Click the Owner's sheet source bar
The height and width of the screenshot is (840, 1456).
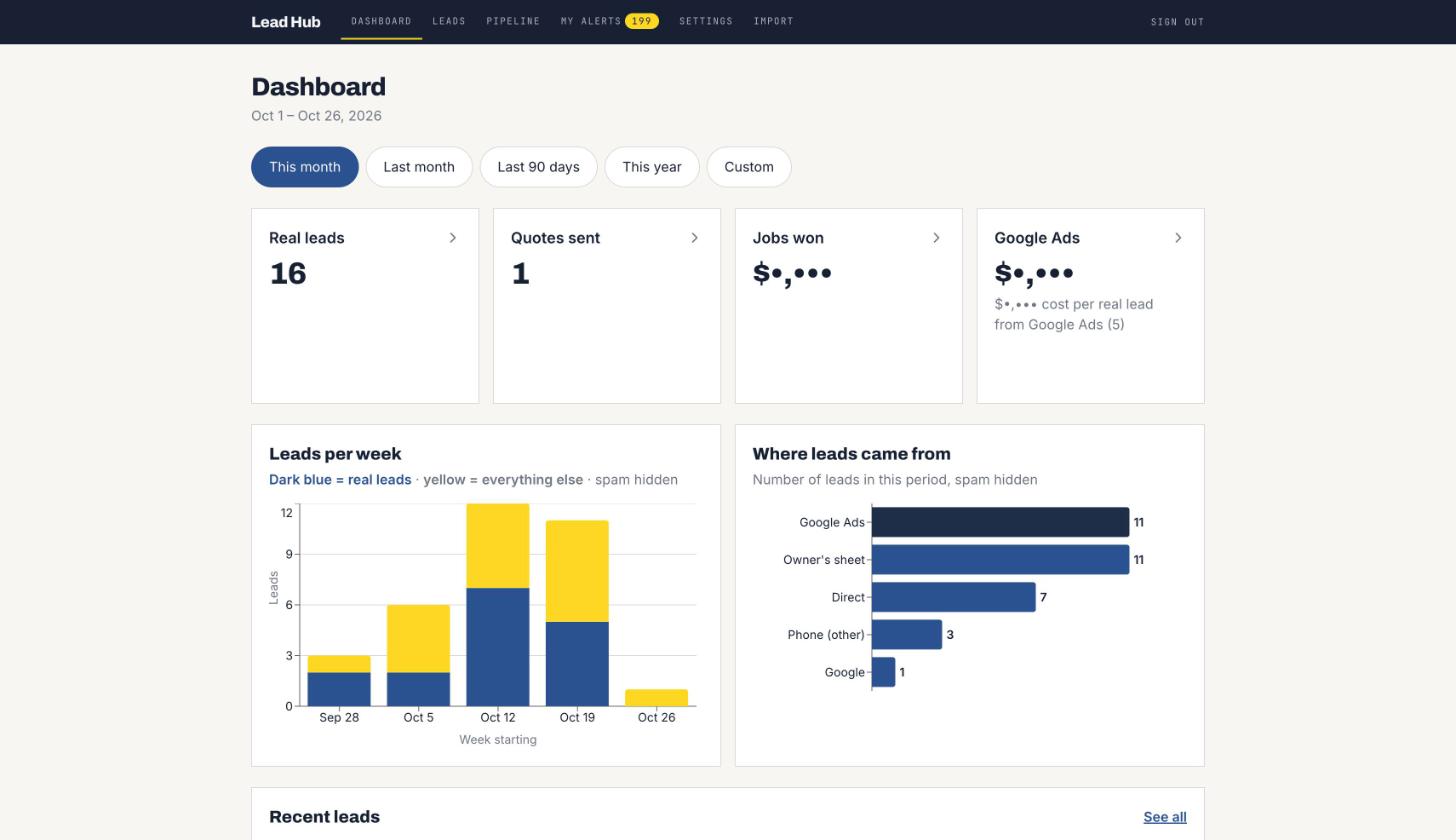pos(1000,560)
